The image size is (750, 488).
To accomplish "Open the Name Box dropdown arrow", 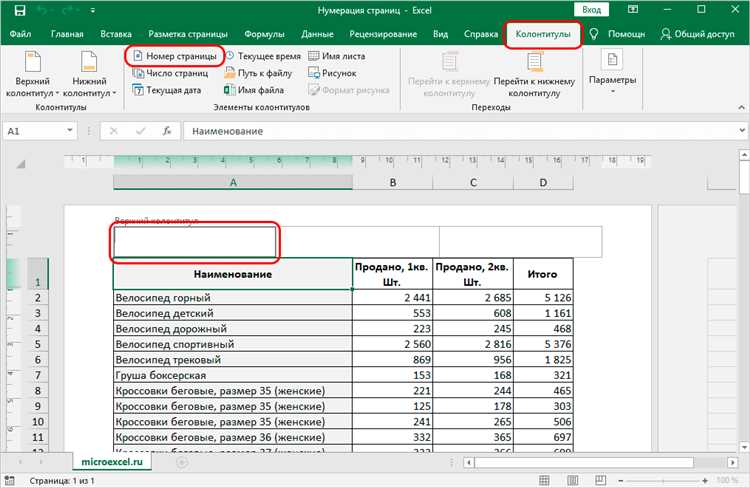I will coord(70,130).
